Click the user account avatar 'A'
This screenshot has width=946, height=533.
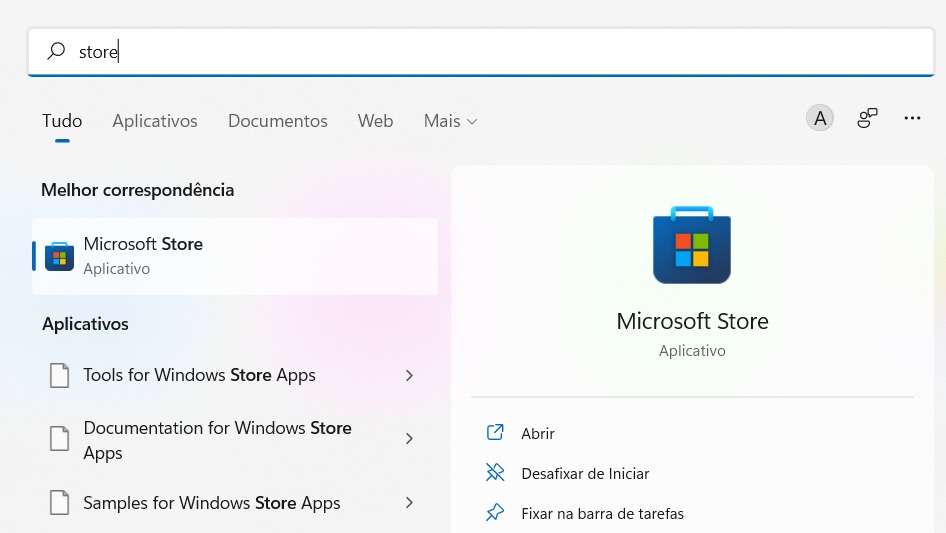click(x=820, y=118)
